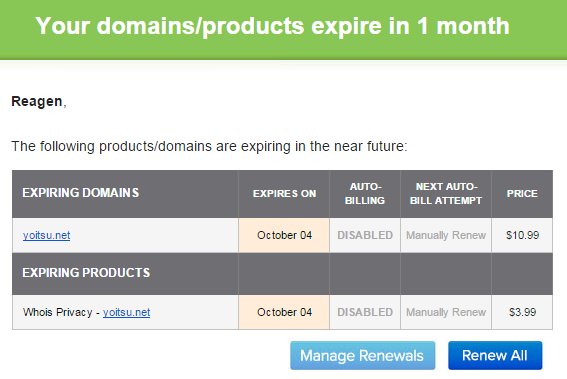Click the October 04 date for yoitsu.net domain
This screenshot has width=567, height=379.
pos(284,235)
